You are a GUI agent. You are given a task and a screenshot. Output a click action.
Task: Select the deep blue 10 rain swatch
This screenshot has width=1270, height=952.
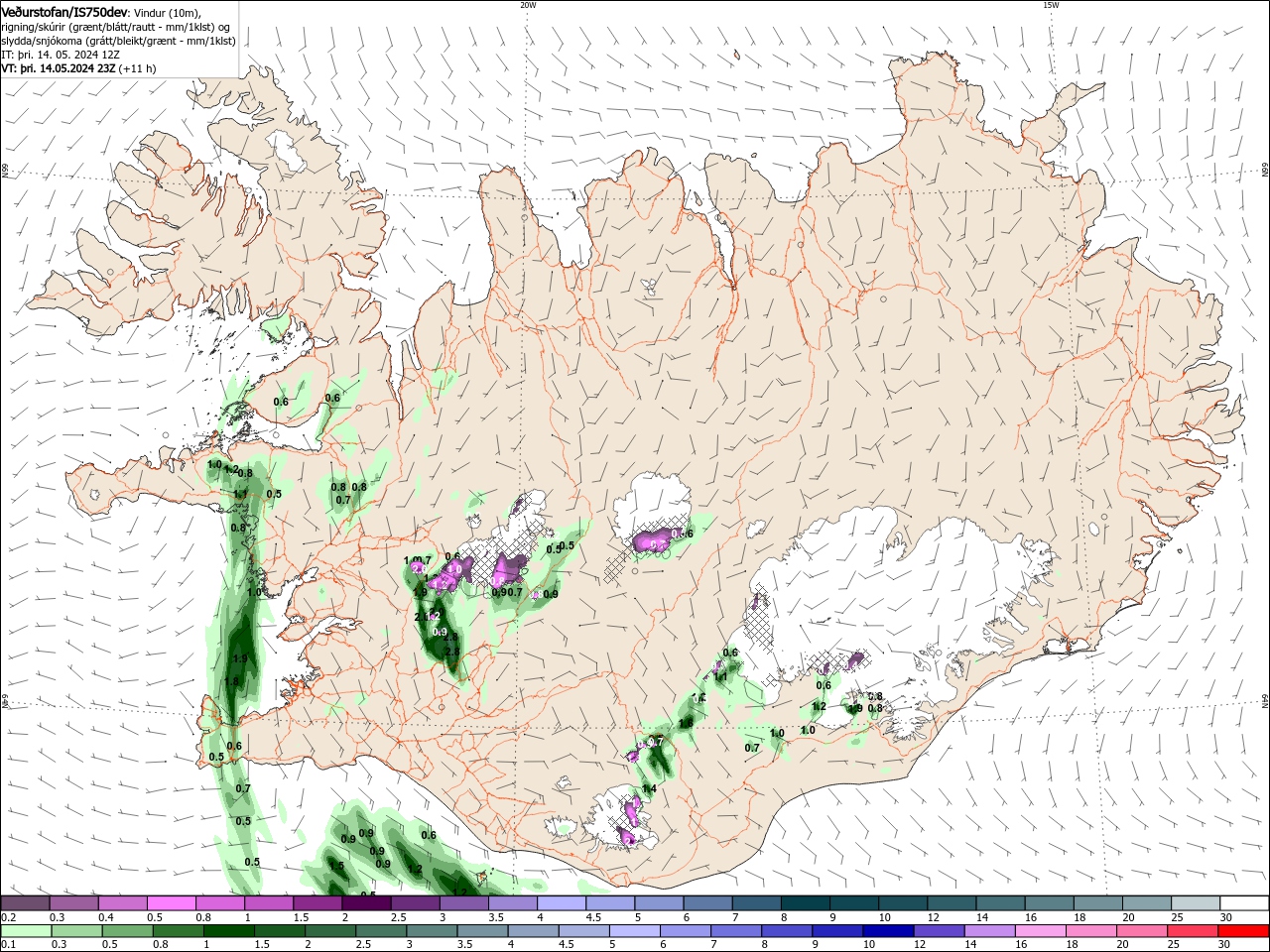[x=887, y=931]
